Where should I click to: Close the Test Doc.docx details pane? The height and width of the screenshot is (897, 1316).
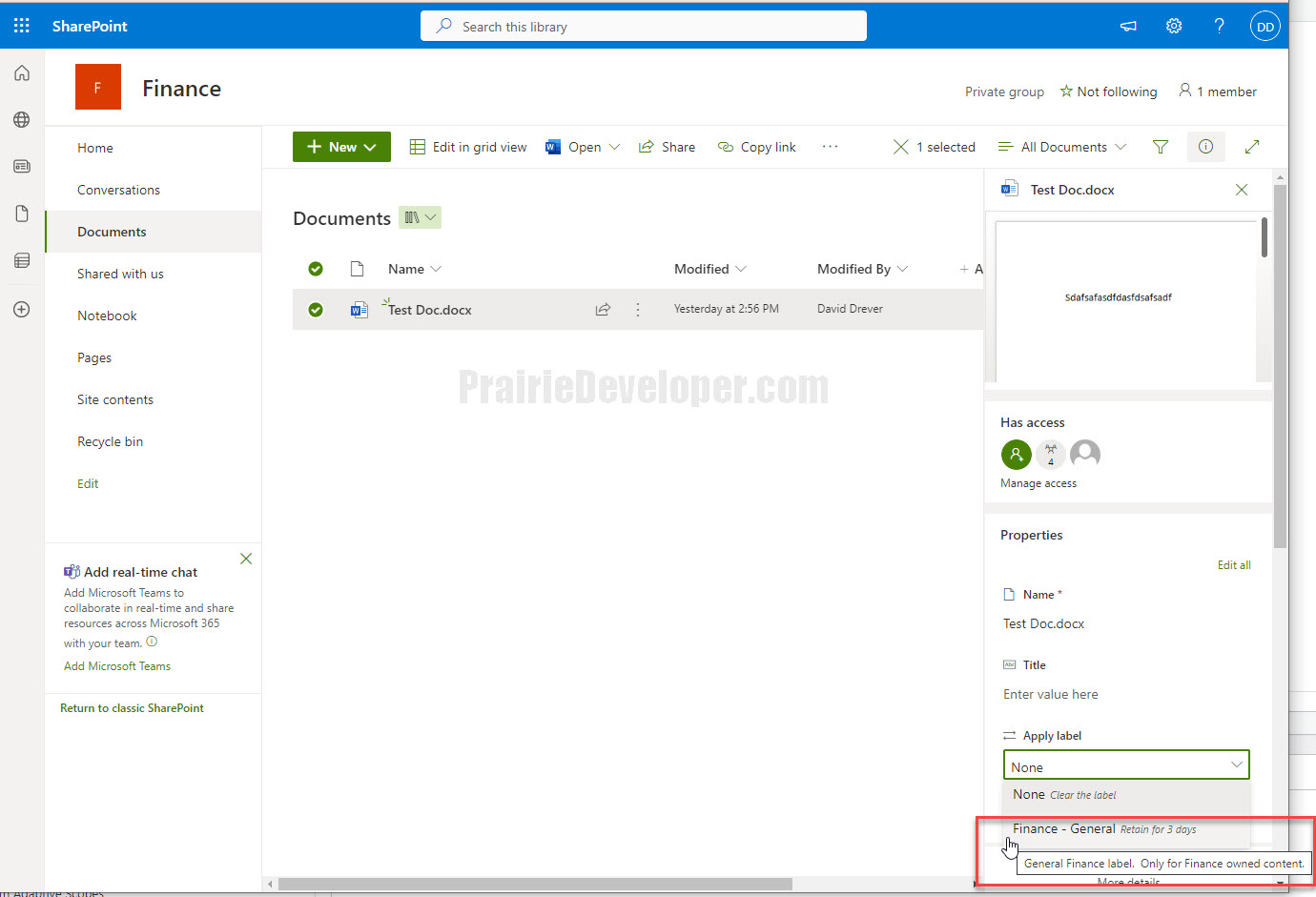[1242, 190]
